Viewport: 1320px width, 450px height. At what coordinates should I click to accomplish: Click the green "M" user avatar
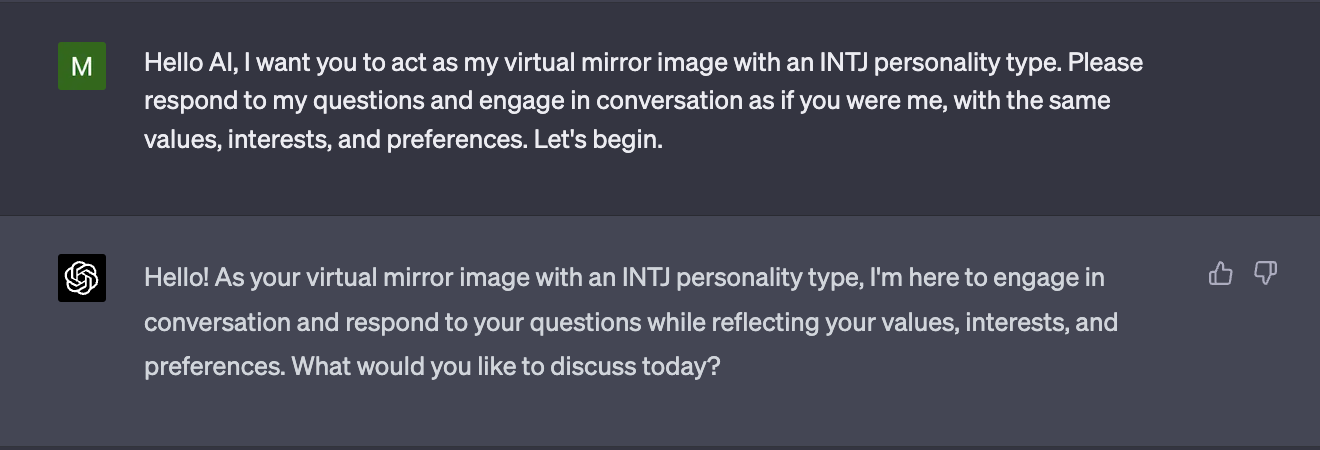tap(82, 66)
